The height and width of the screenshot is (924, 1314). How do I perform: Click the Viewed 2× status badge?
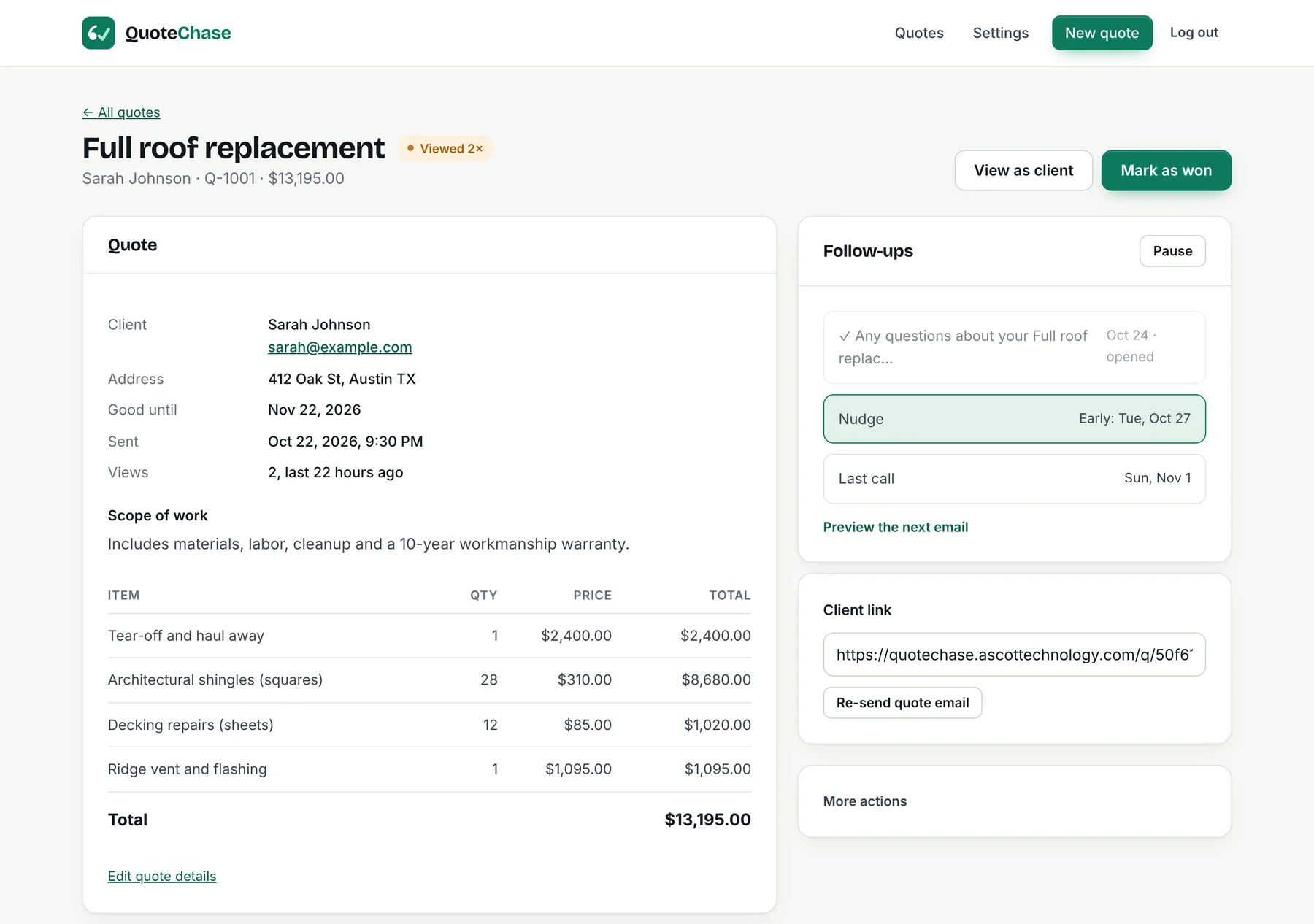pyautogui.click(x=445, y=148)
